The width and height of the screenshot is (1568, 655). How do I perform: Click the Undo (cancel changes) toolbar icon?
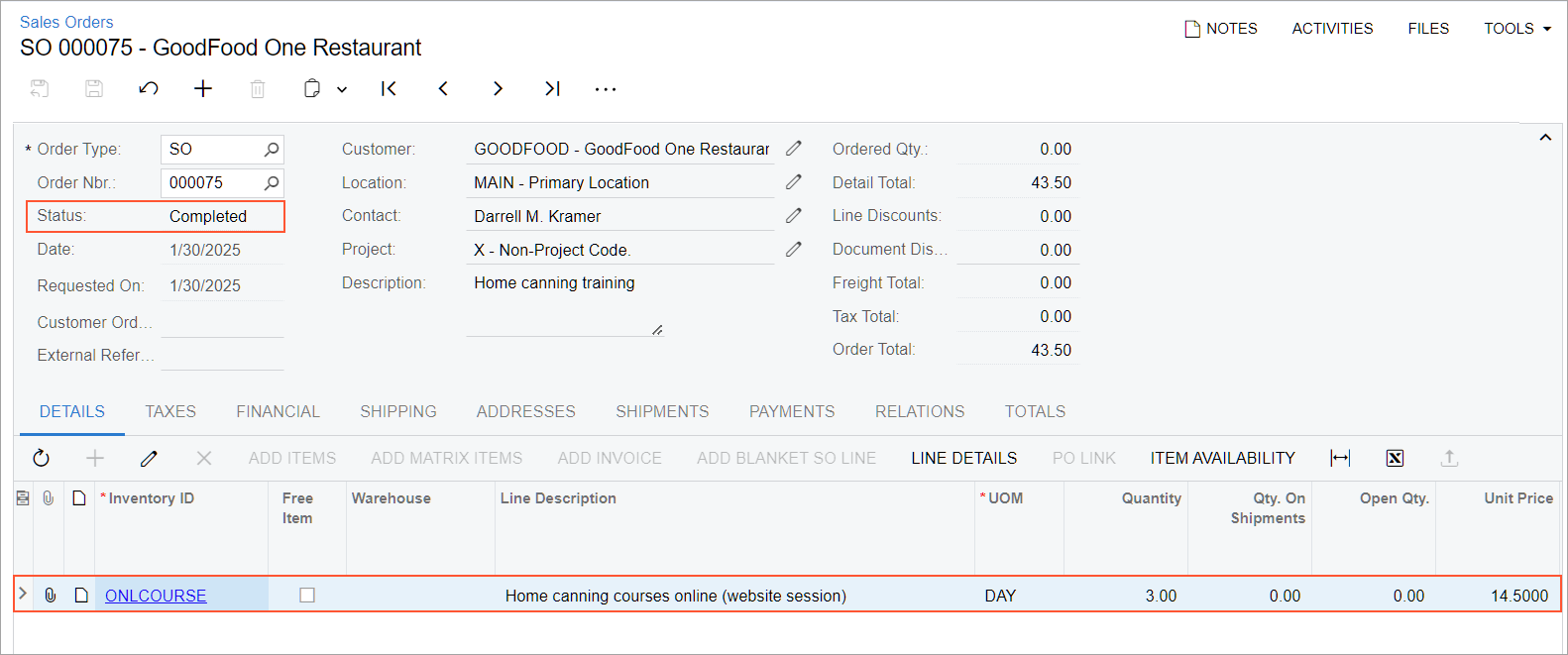[149, 89]
